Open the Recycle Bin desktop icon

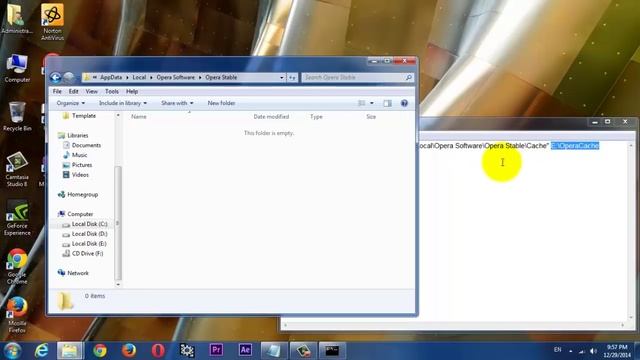pos(17,117)
